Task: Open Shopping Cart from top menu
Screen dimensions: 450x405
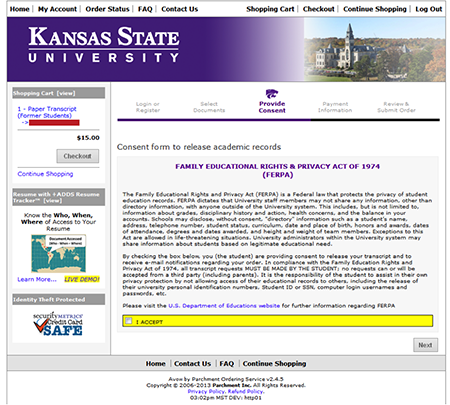Action: (x=270, y=9)
